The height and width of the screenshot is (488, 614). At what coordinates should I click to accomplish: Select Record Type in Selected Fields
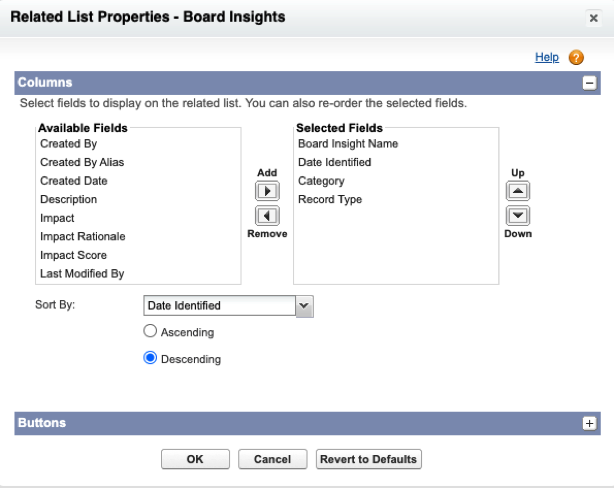pyautogui.click(x=330, y=200)
